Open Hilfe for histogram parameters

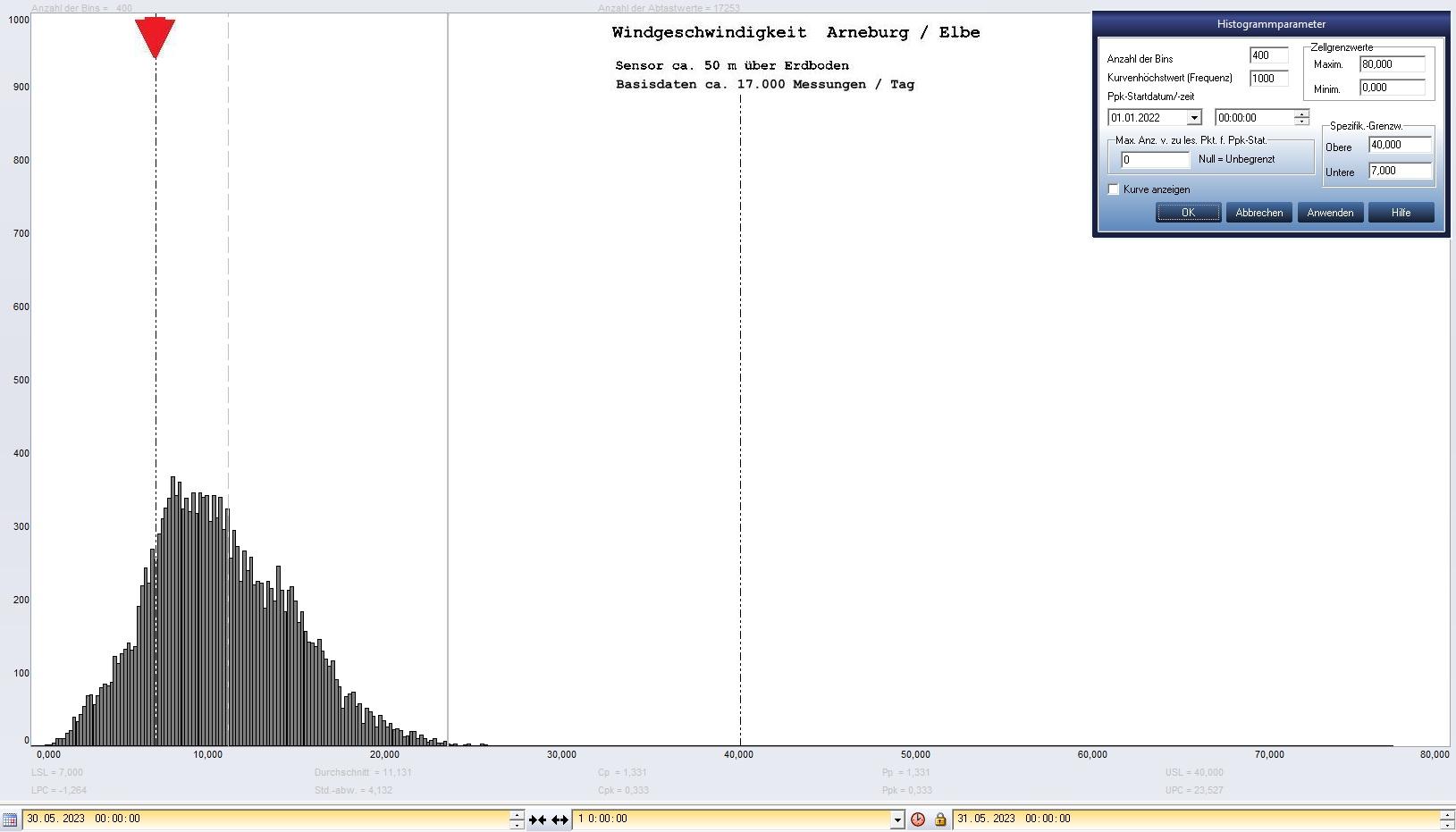pos(1401,213)
